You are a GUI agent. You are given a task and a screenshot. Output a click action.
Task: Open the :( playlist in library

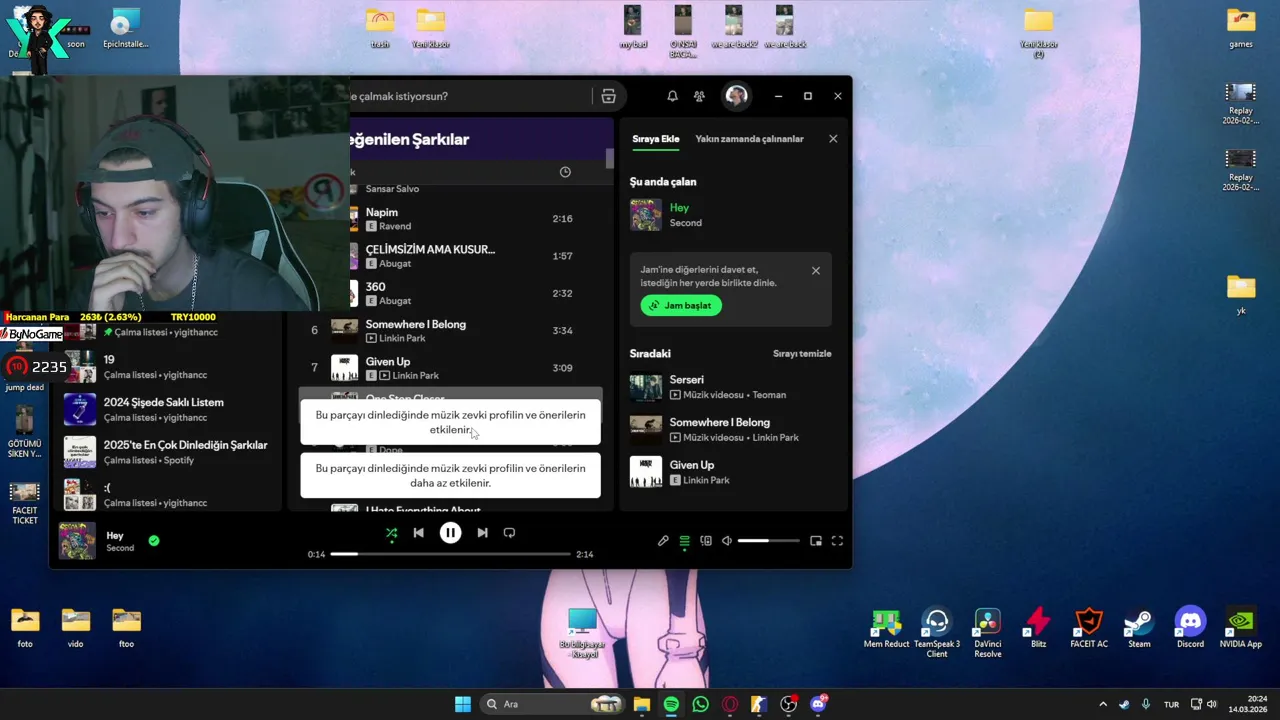pyautogui.click(x=168, y=495)
